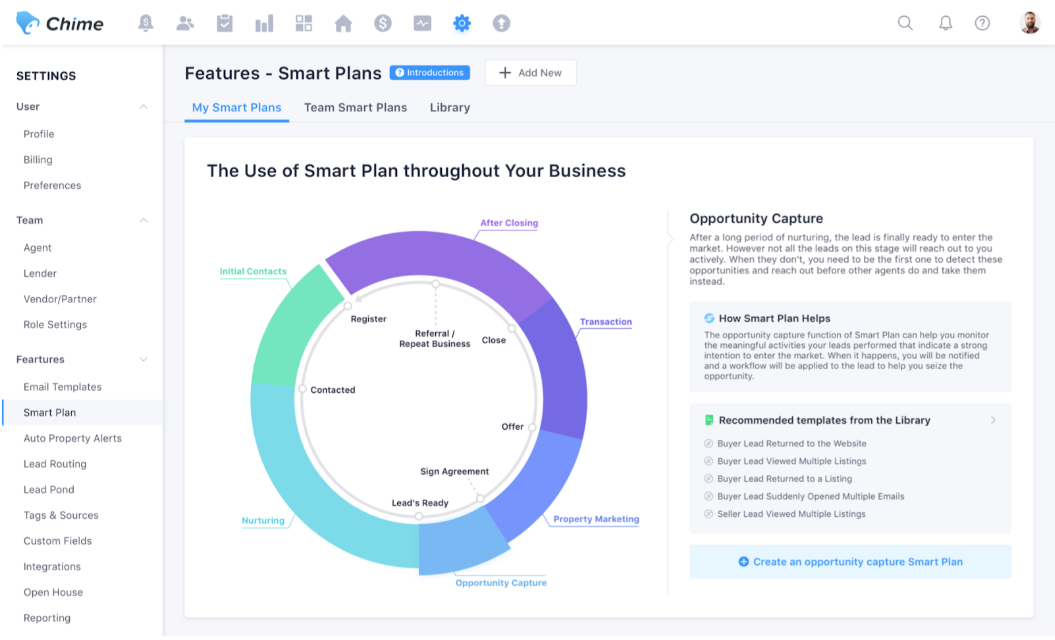
Task: Collapse the User settings section
Action: click(x=143, y=107)
